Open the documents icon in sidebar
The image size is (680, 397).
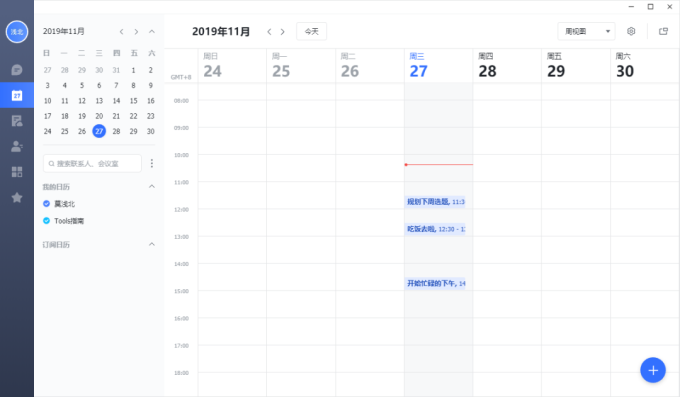pos(17,121)
